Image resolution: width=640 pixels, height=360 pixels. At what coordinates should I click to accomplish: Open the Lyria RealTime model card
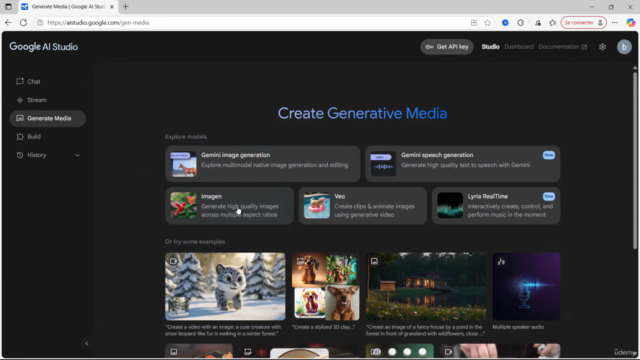coord(496,205)
